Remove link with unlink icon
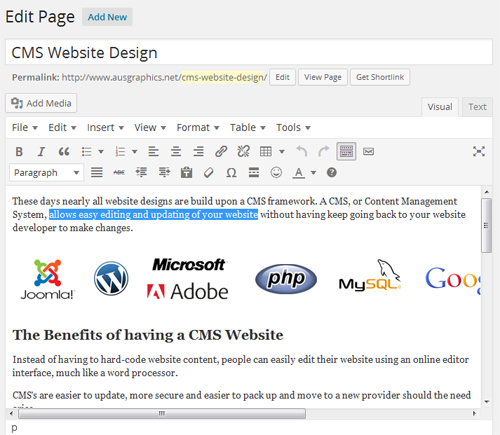The width and height of the screenshot is (500, 435). tap(244, 152)
